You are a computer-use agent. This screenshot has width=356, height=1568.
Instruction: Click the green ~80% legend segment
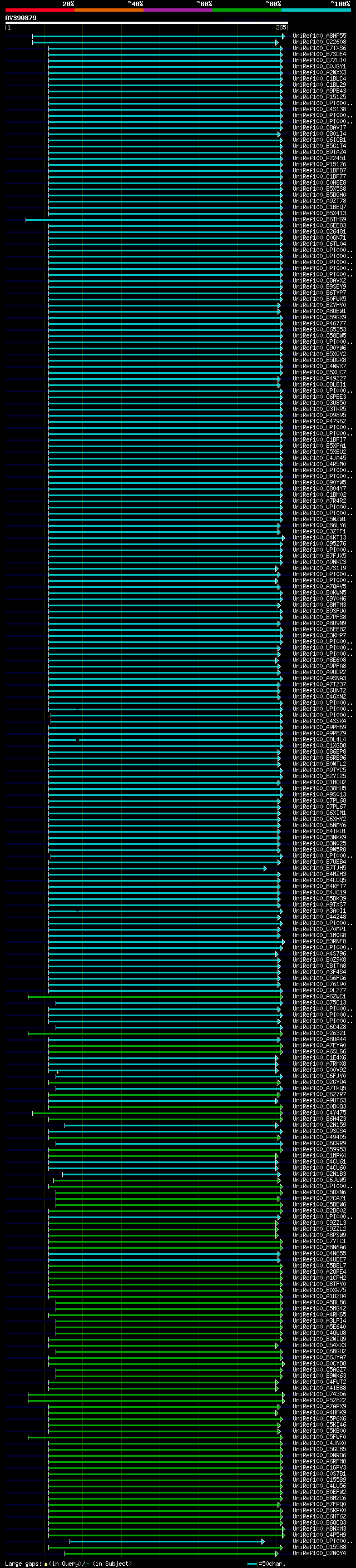[x=247, y=11]
